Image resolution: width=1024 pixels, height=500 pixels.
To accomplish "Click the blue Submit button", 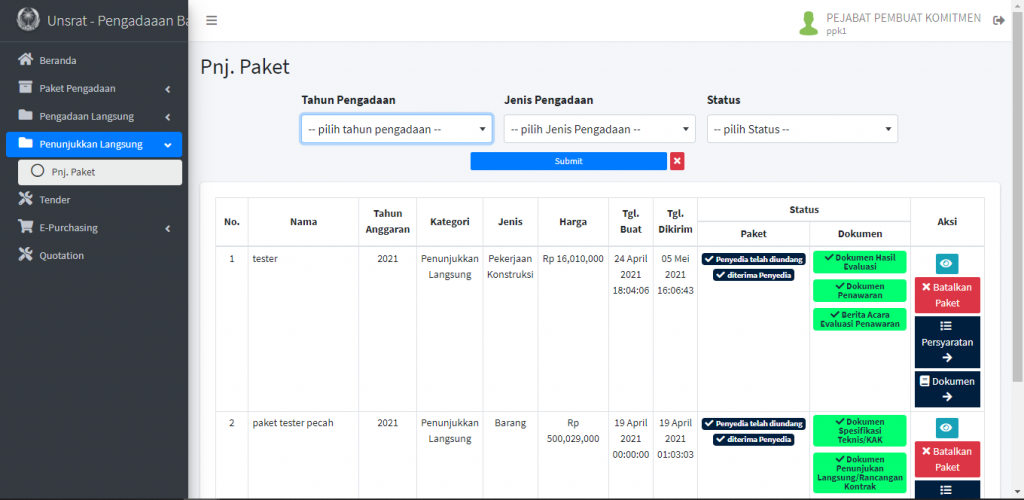I will click(568, 161).
